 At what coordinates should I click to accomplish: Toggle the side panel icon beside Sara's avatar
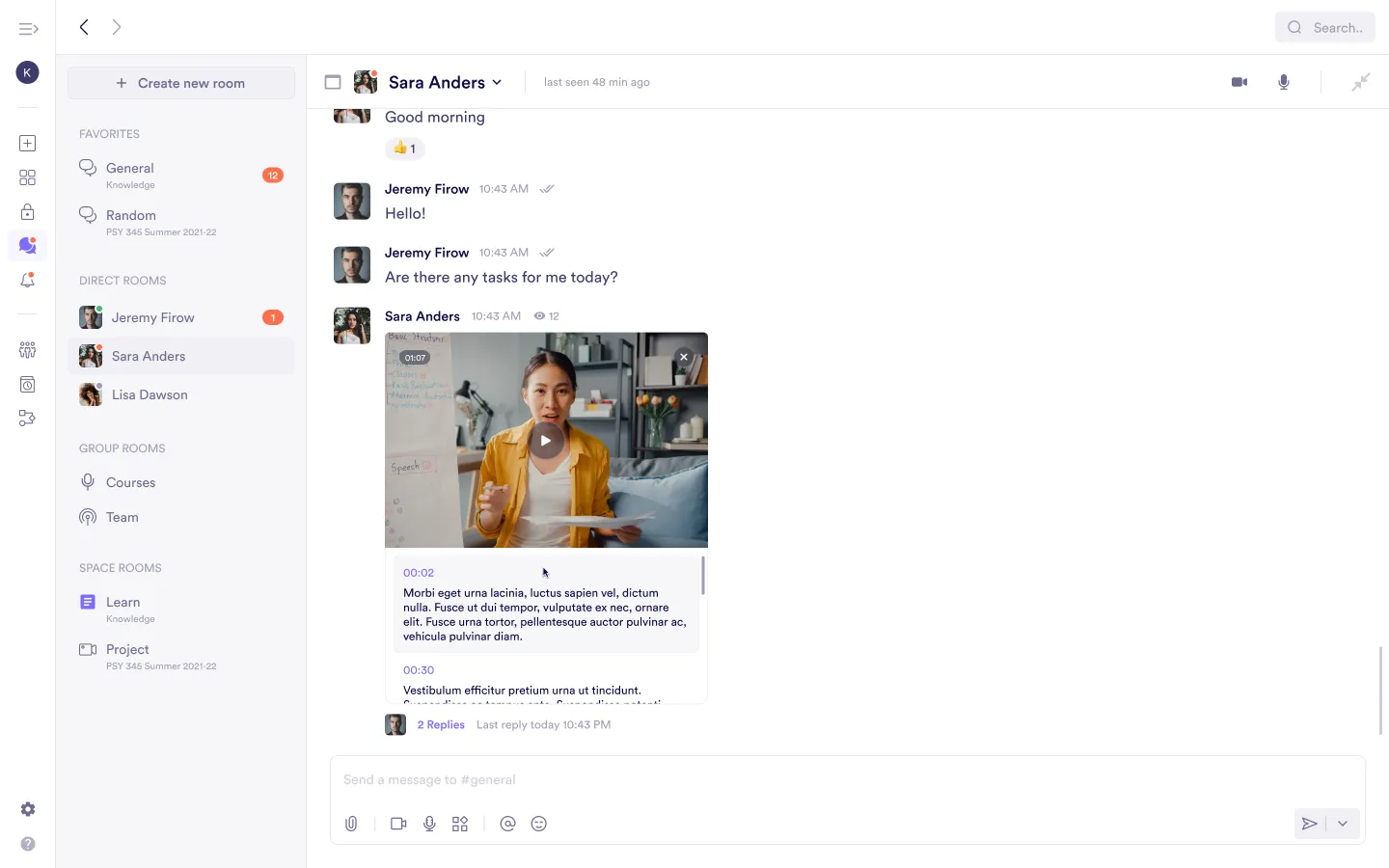pos(333,82)
